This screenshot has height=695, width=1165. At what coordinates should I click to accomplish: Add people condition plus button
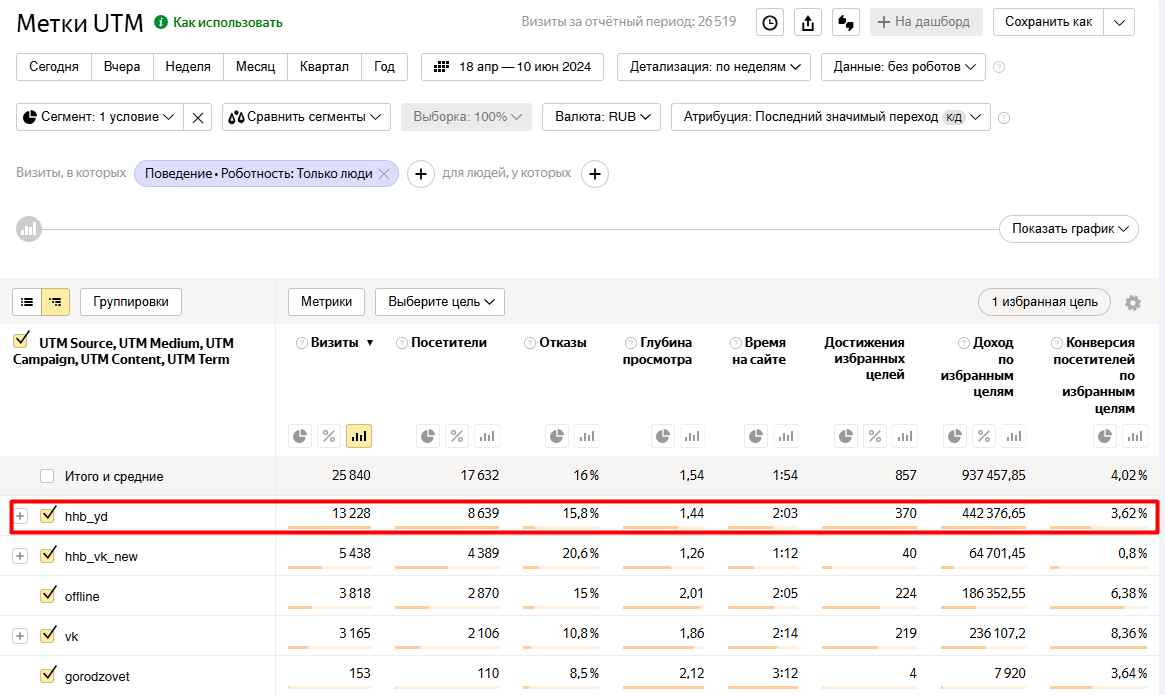594,174
